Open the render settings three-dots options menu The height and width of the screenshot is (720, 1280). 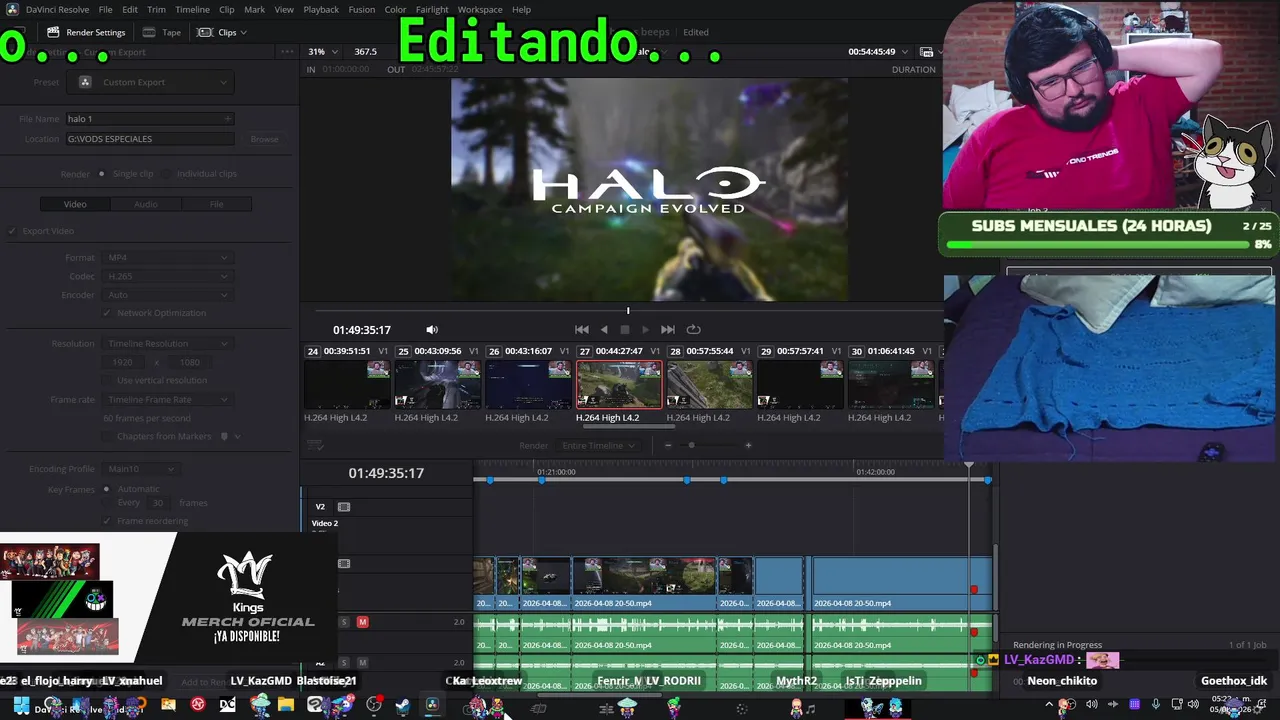point(287,52)
